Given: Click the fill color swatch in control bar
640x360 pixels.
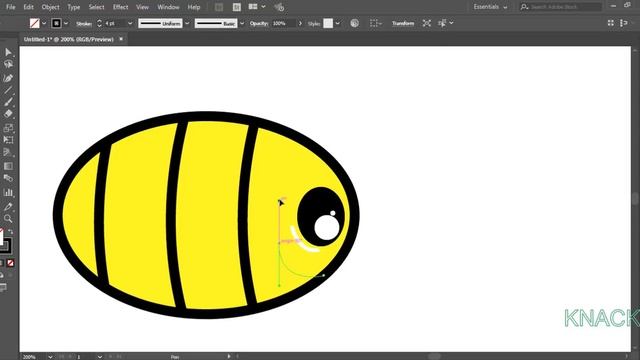Looking at the screenshot, I should point(35,23).
